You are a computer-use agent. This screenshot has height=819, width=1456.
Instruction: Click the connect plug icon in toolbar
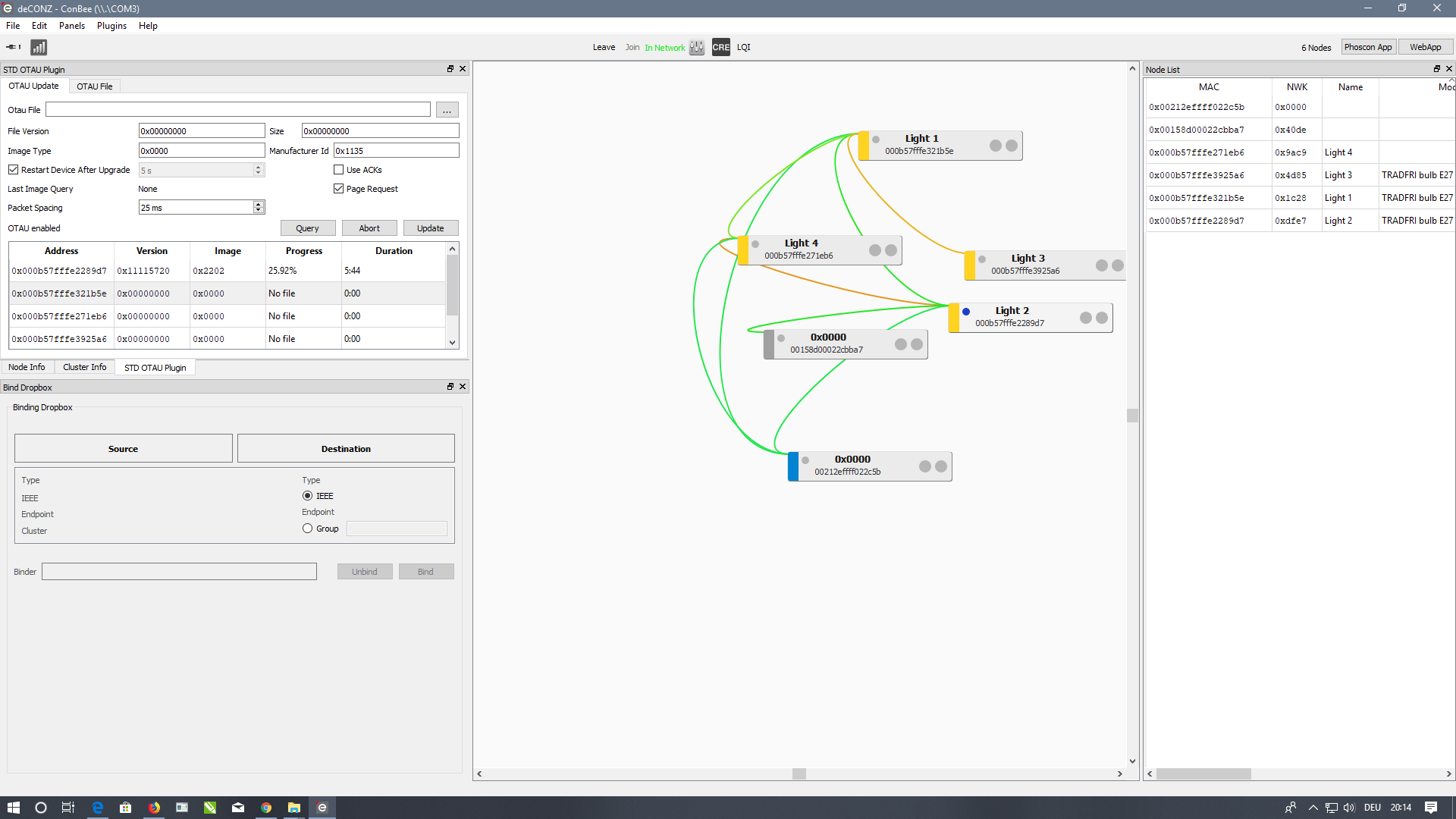coord(14,47)
